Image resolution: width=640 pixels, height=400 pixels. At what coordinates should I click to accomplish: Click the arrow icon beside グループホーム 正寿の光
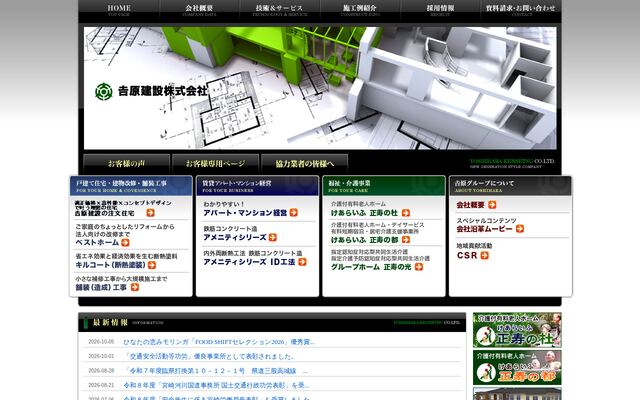[419, 267]
